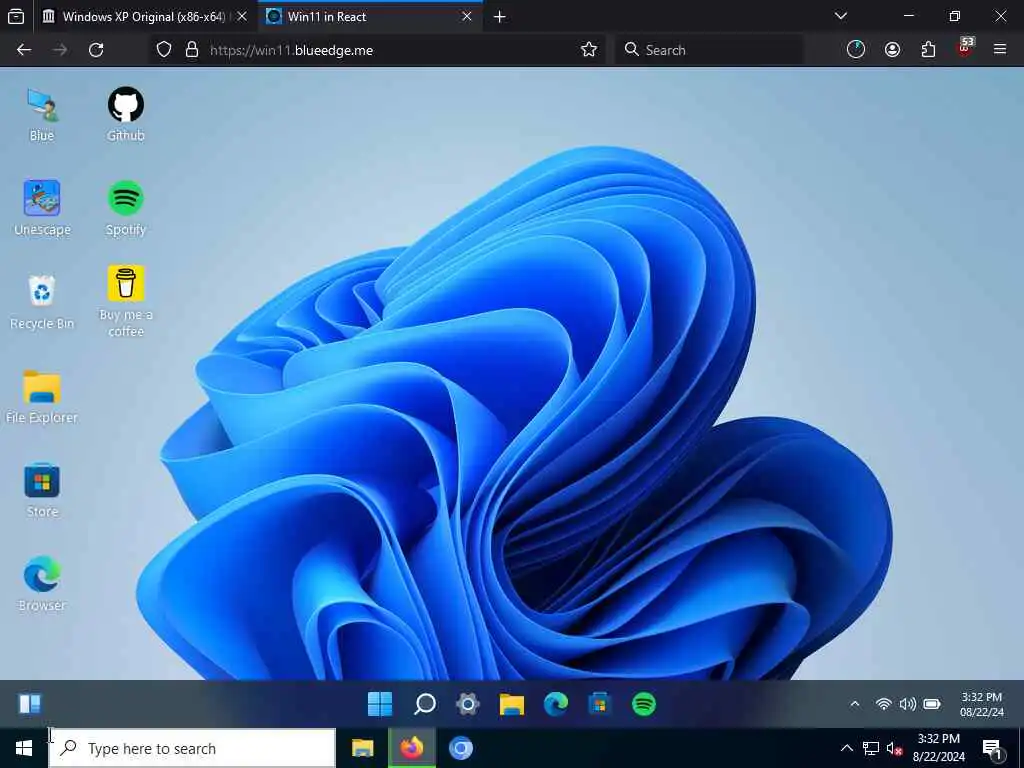Click Firefox on the host taskbar
This screenshot has height=768, width=1024.
(411, 748)
